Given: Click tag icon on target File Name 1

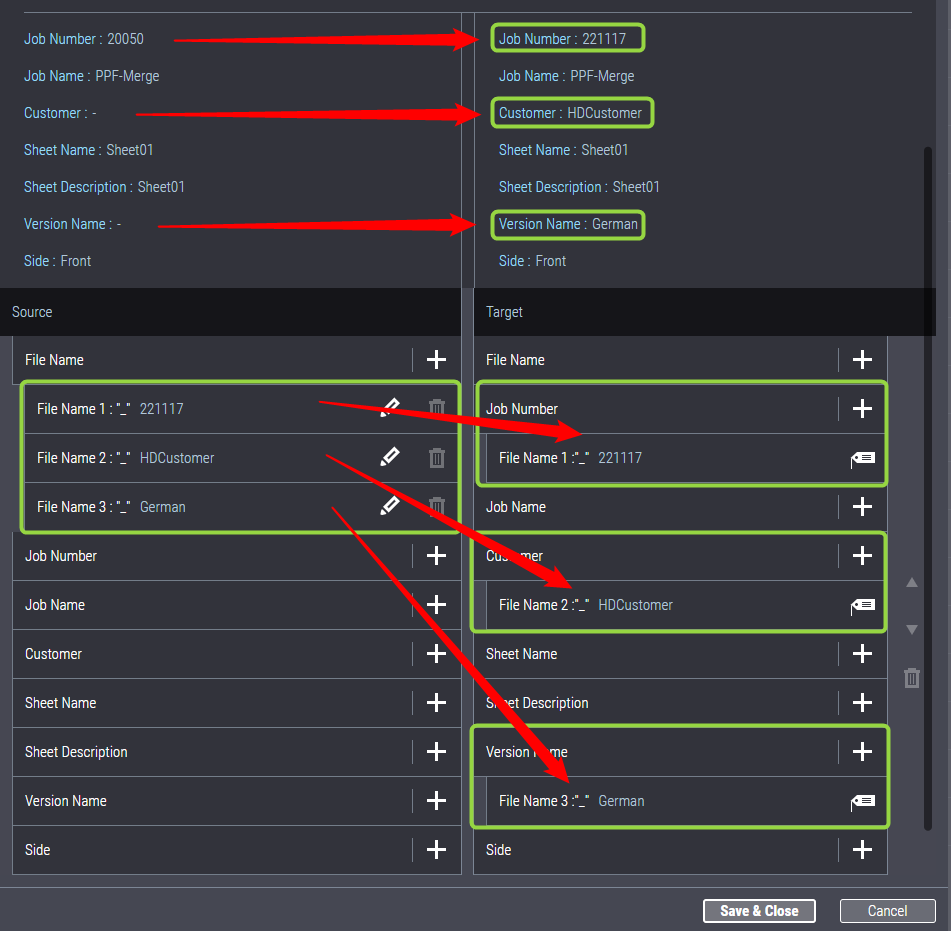Looking at the screenshot, I should 862,458.
